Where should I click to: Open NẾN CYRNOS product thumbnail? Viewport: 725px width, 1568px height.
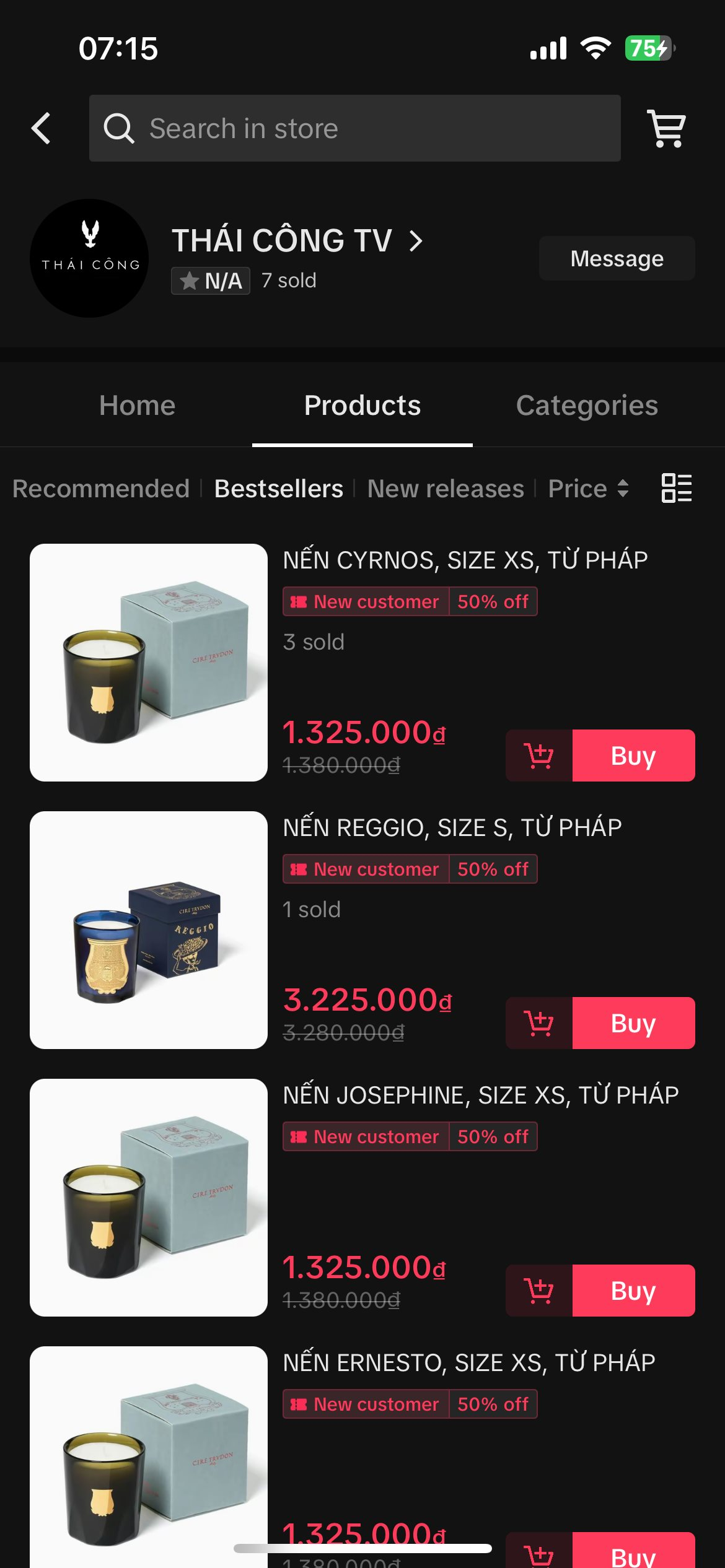coord(149,663)
